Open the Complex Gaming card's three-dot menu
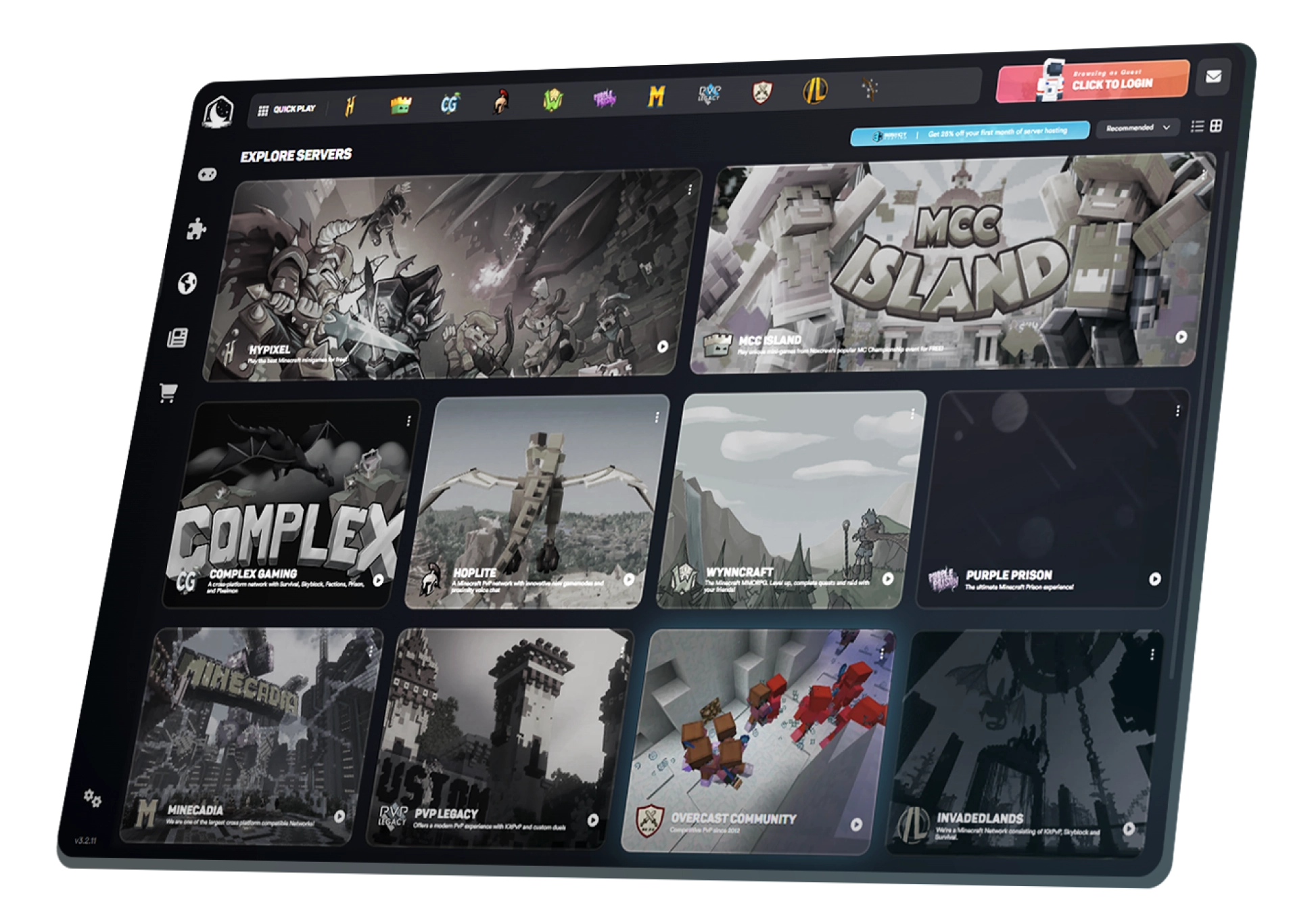1316x920 pixels. (x=408, y=421)
